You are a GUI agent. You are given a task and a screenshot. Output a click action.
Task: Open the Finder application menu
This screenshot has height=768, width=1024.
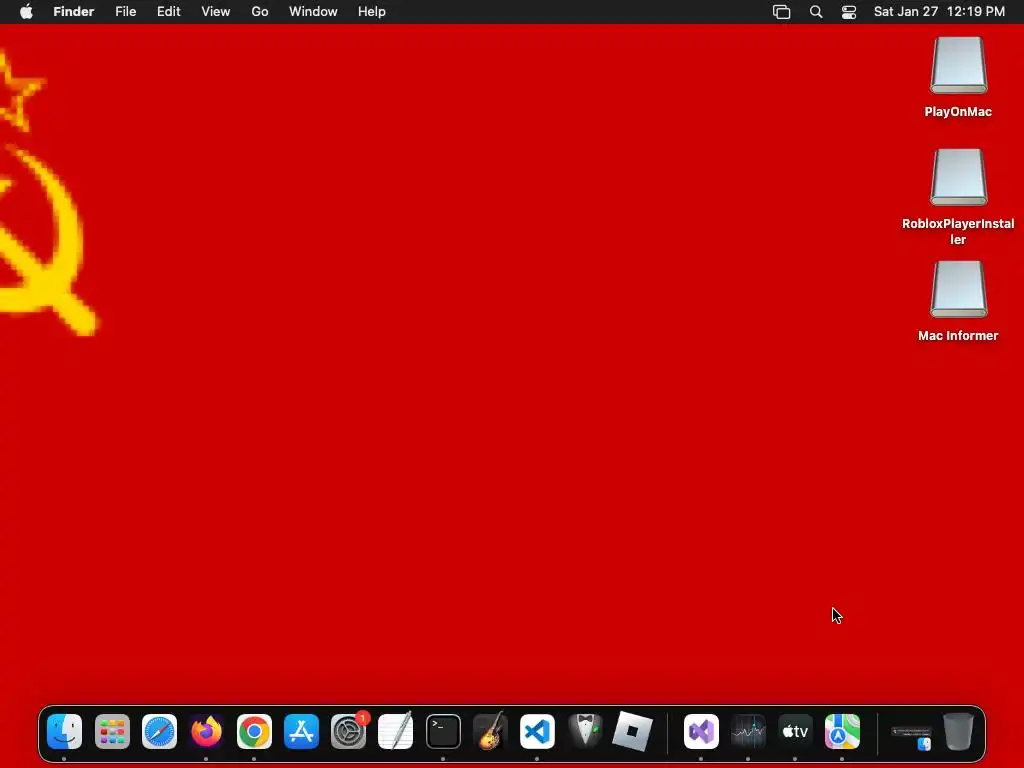click(x=74, y=12)
